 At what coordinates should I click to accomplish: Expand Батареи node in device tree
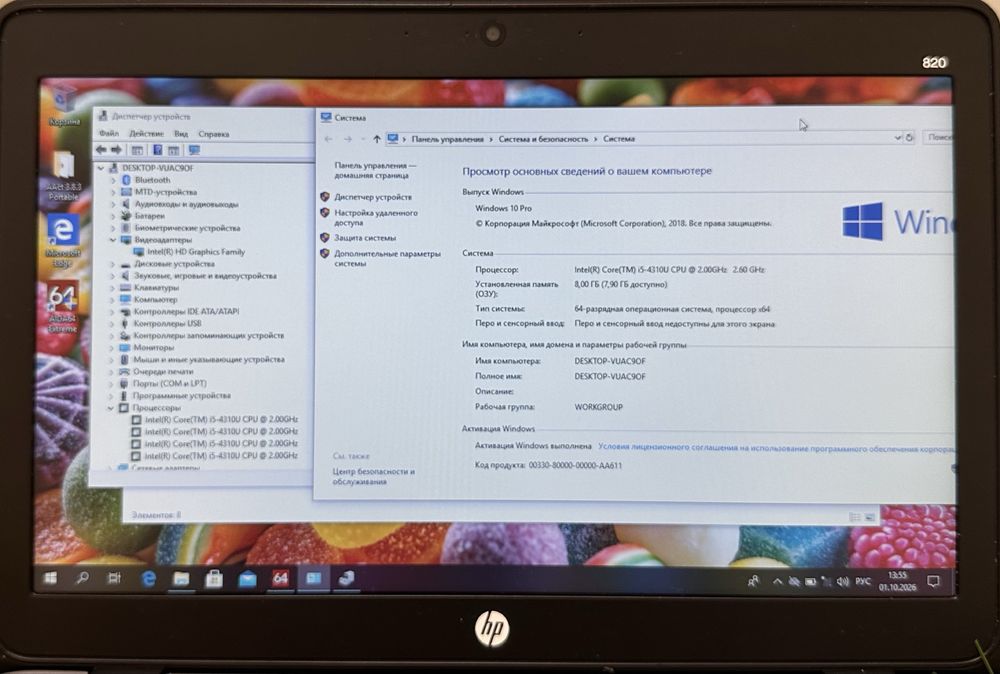click(x=114, y=216)
